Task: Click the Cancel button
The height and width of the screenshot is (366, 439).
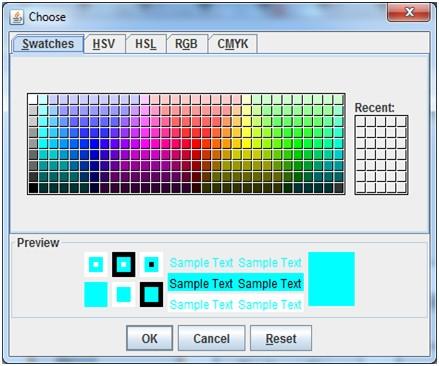Action: 211,338
